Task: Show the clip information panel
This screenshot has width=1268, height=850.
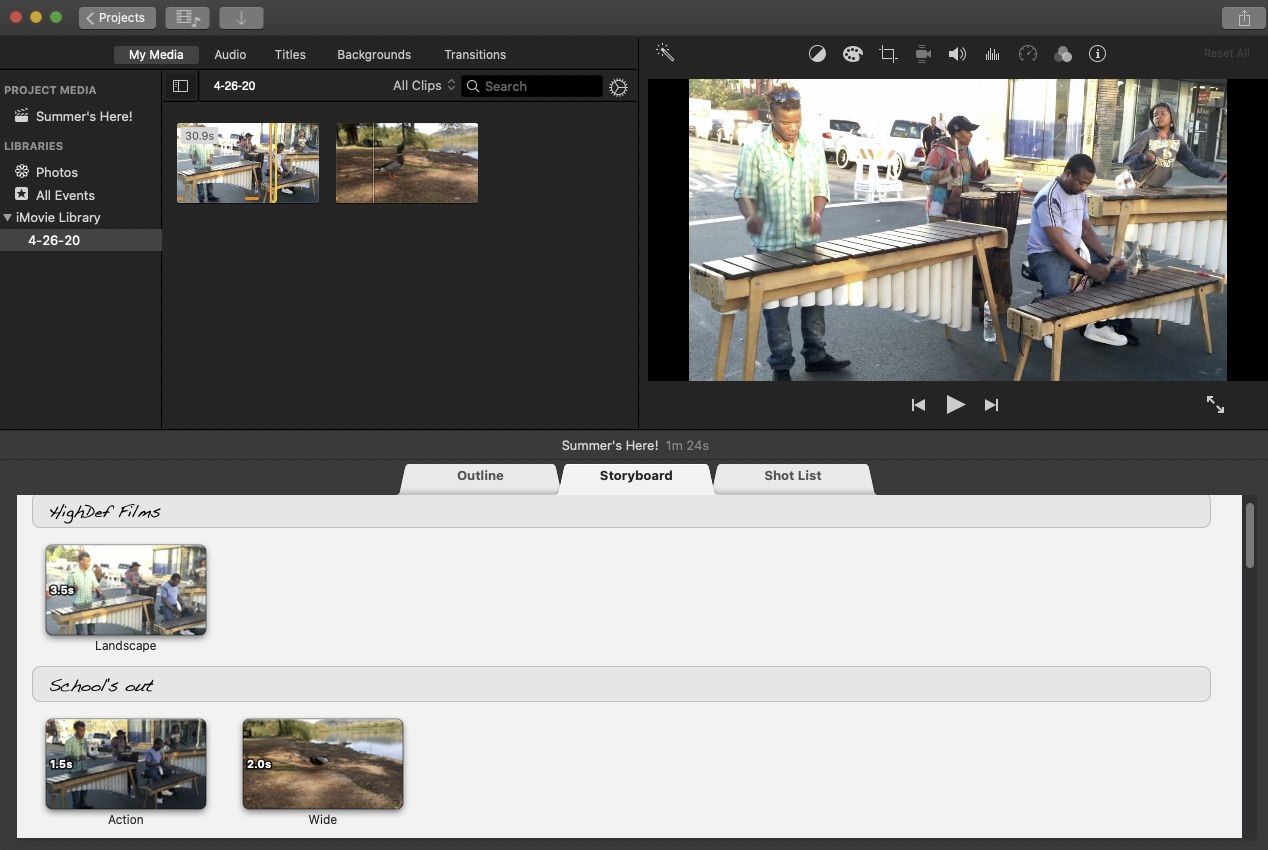Action: click(x=1097, y=53)
